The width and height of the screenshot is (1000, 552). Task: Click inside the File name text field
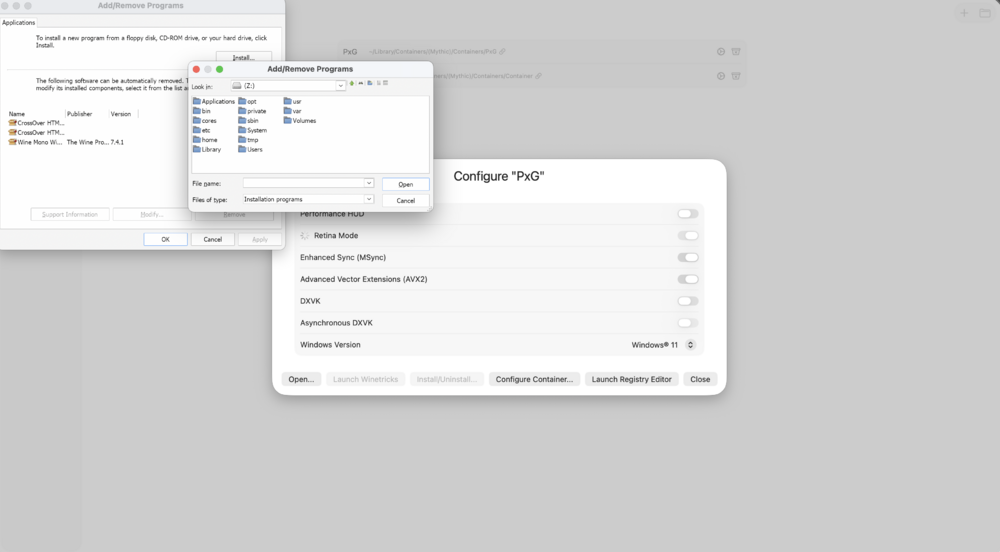(x=303, y=183)
